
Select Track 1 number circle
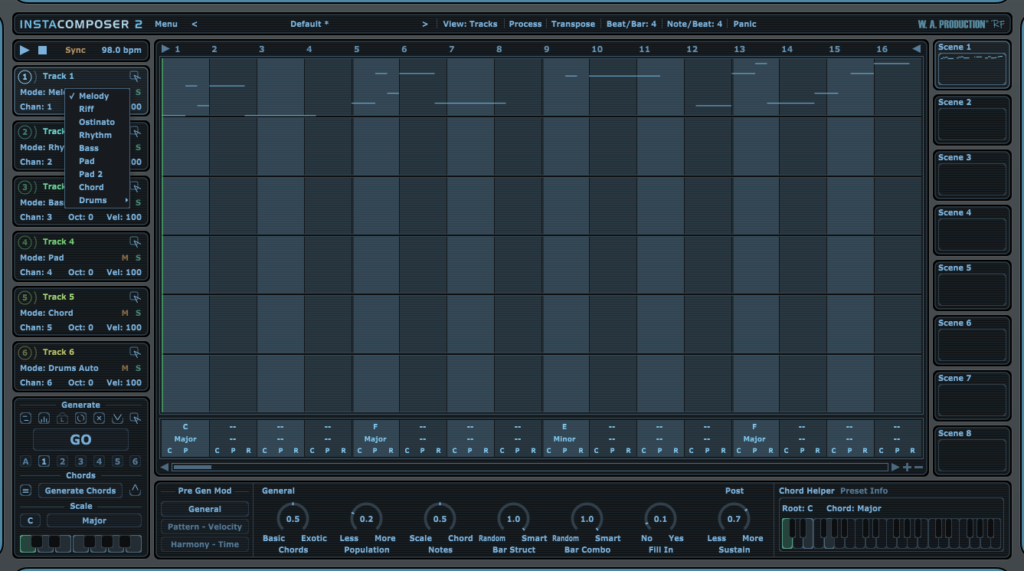pyautogui.click(x=25, y=76)
